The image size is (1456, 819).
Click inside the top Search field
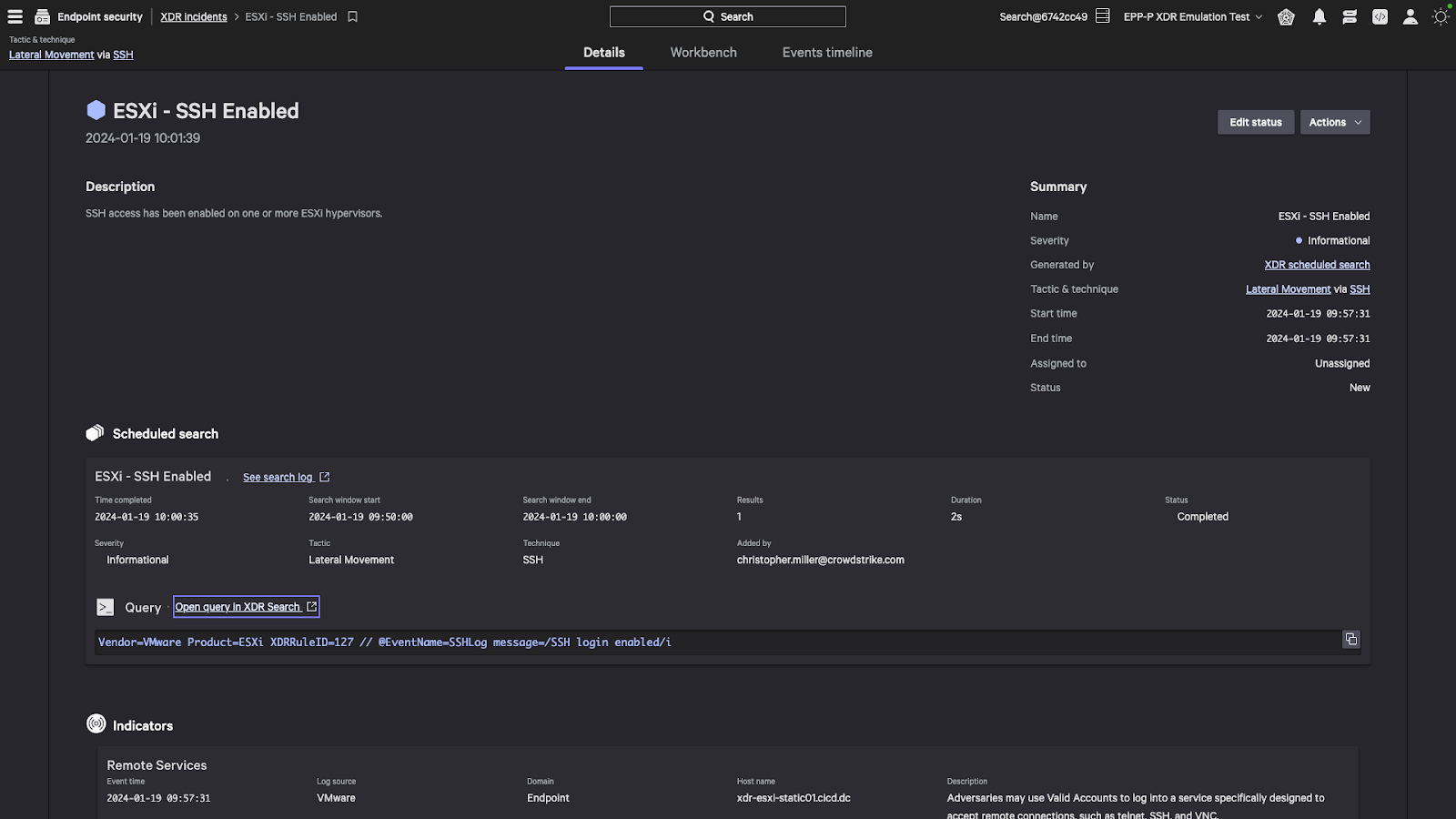pos(727,16)
